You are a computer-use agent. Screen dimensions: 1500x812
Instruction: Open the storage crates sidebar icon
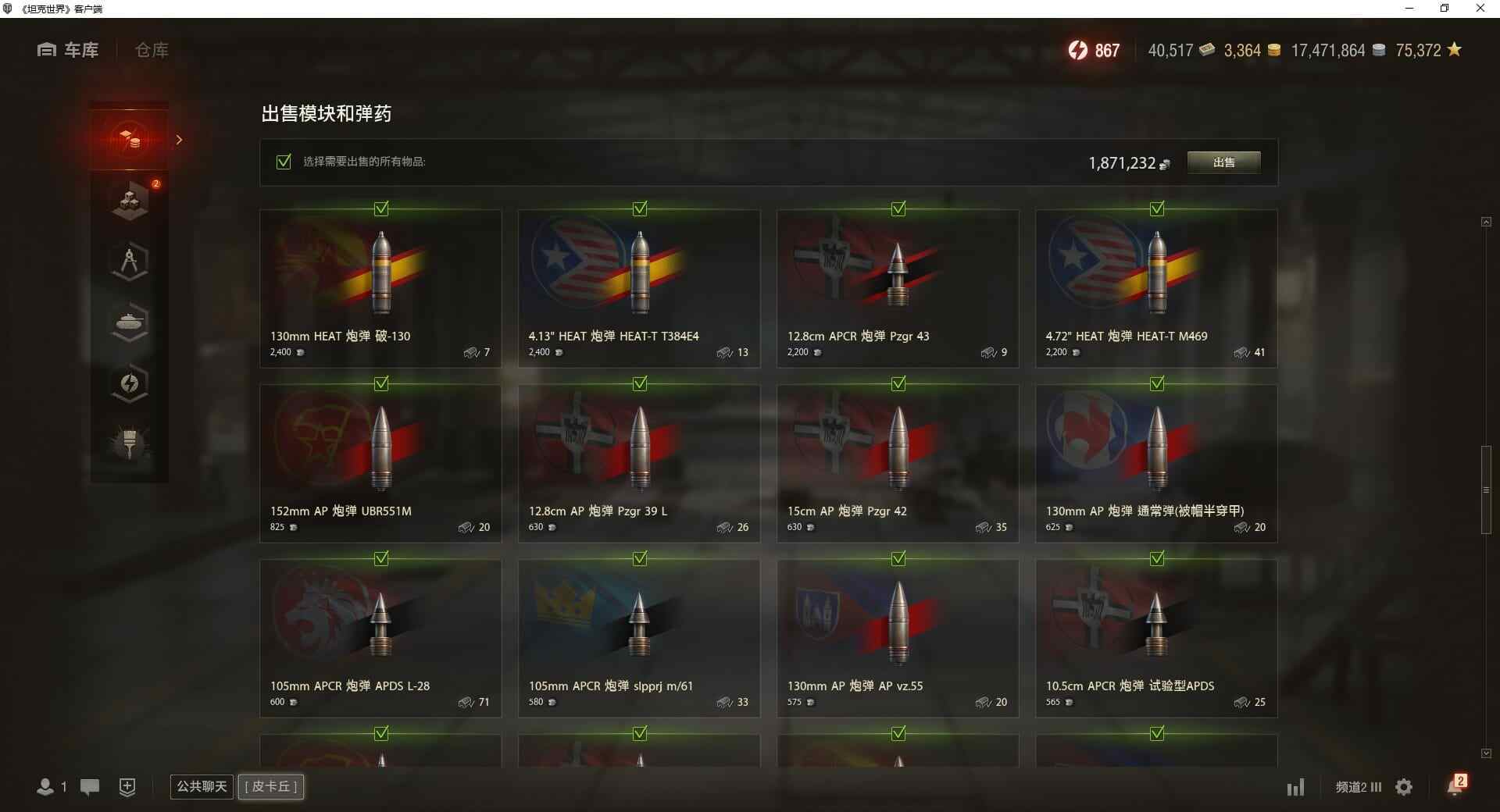(x=130, y=200)
